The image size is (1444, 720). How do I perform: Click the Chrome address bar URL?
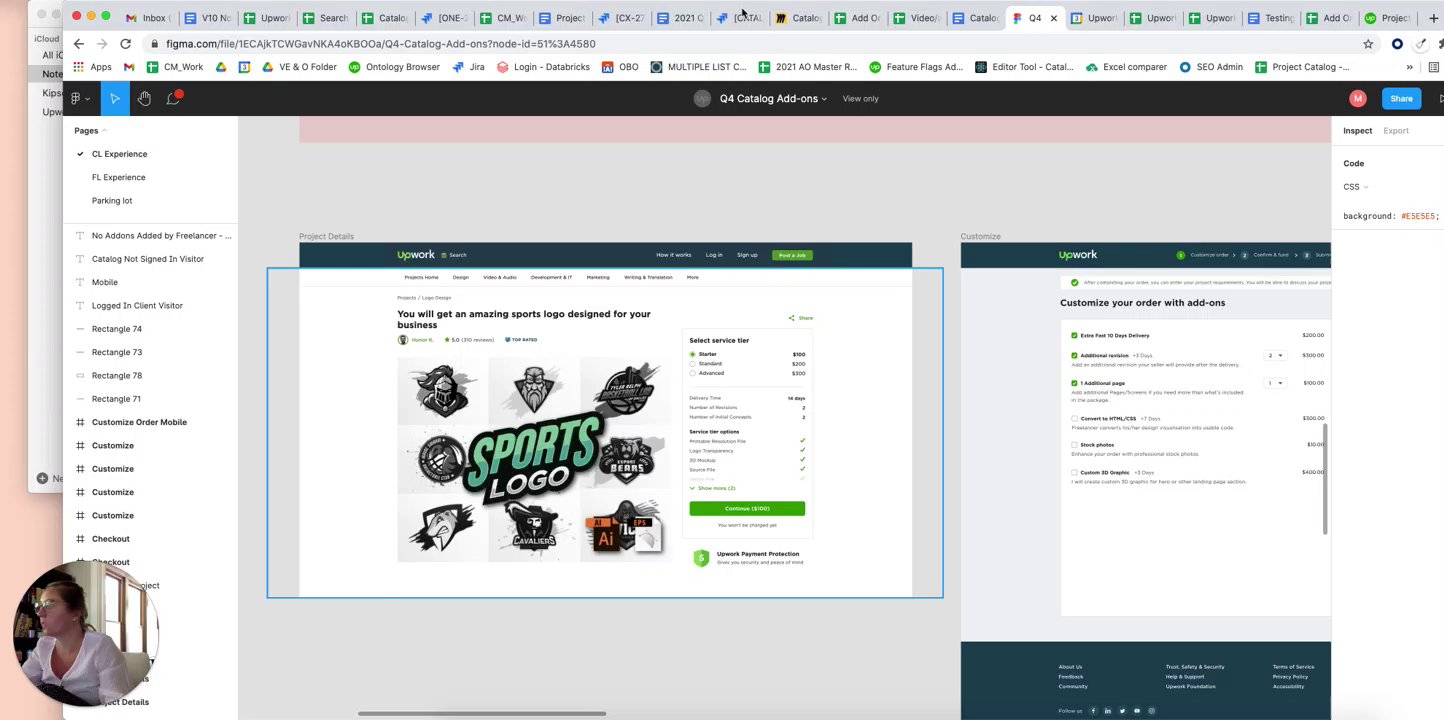pyautogui.click(x=381, y=44)
